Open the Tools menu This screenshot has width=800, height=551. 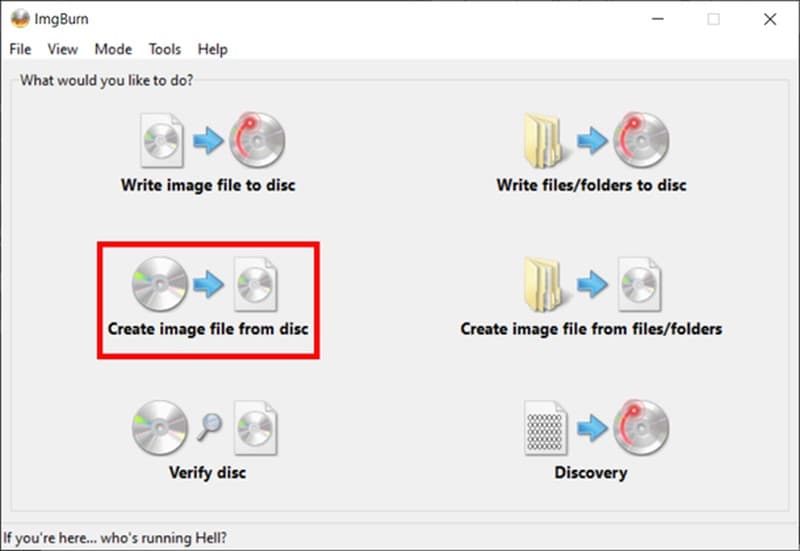click(165, 49)
